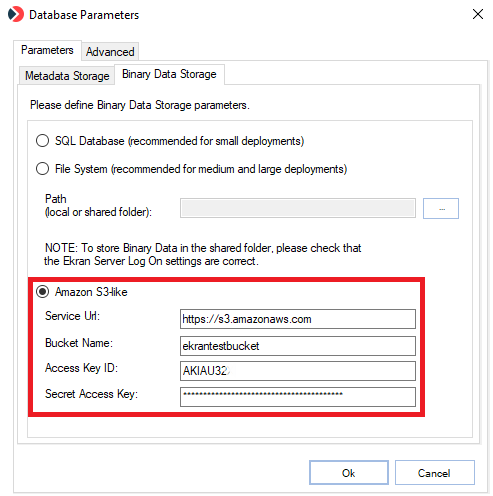Select the Amazon S3-like radio button

pyautogui.click(x=42, y=292)
